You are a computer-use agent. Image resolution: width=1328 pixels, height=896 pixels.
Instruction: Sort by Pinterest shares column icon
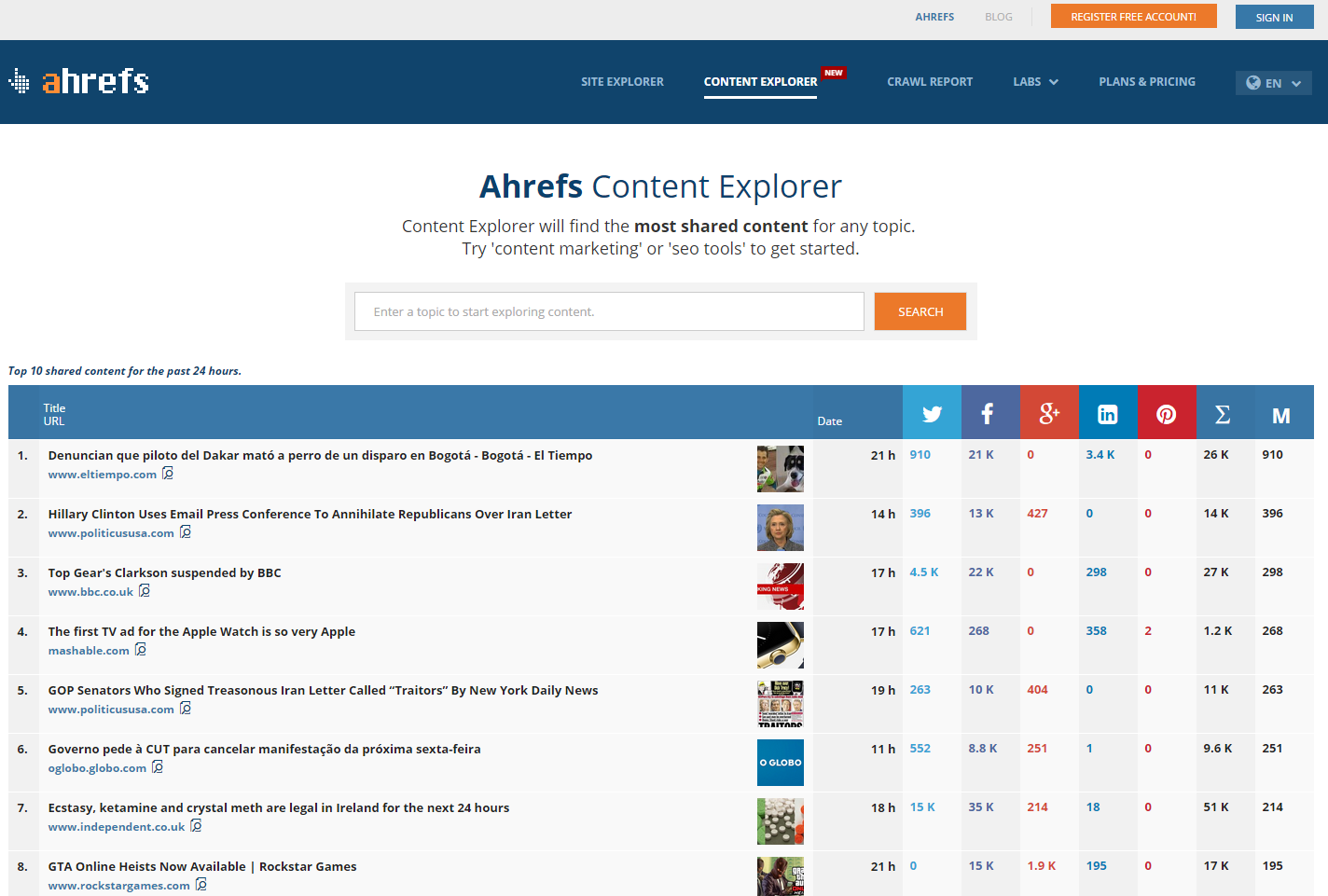pos(1167,414)
